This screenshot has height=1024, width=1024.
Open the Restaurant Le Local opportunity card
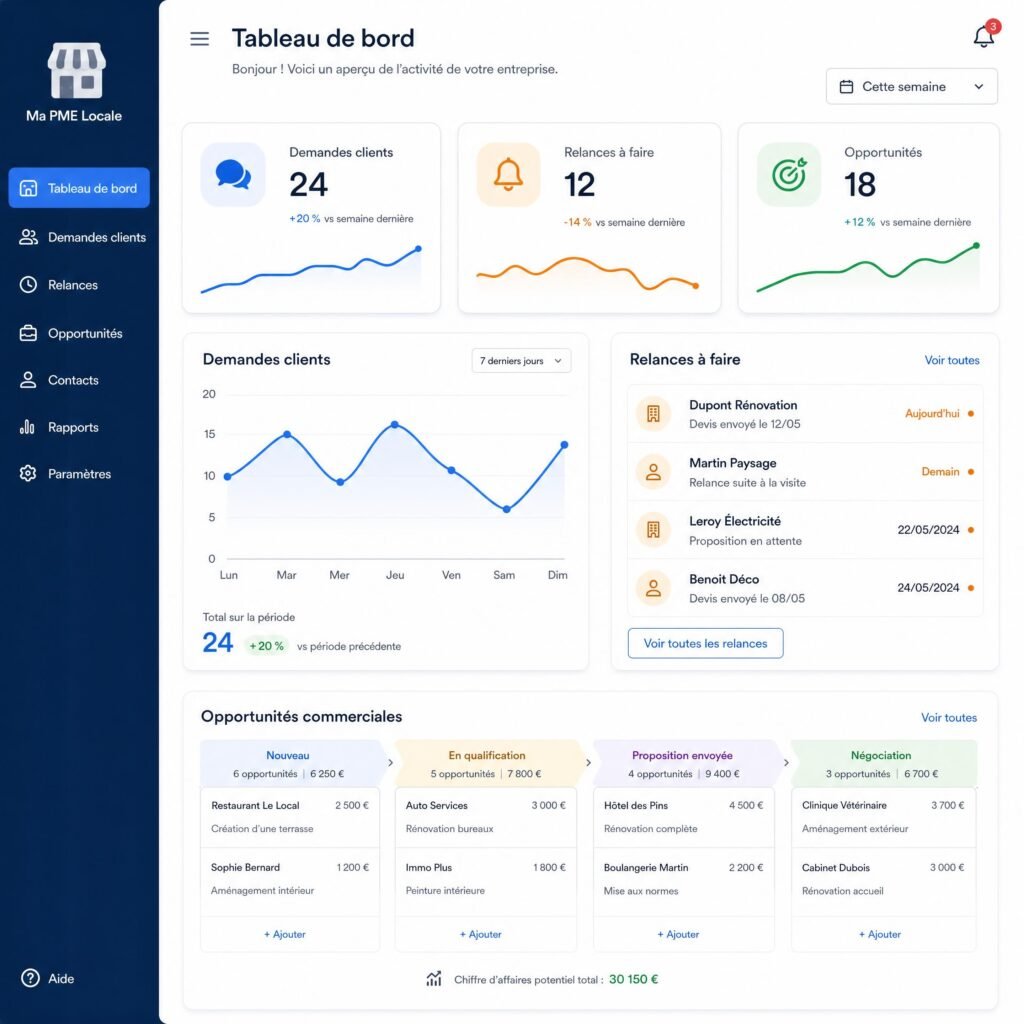click(290, 817)
